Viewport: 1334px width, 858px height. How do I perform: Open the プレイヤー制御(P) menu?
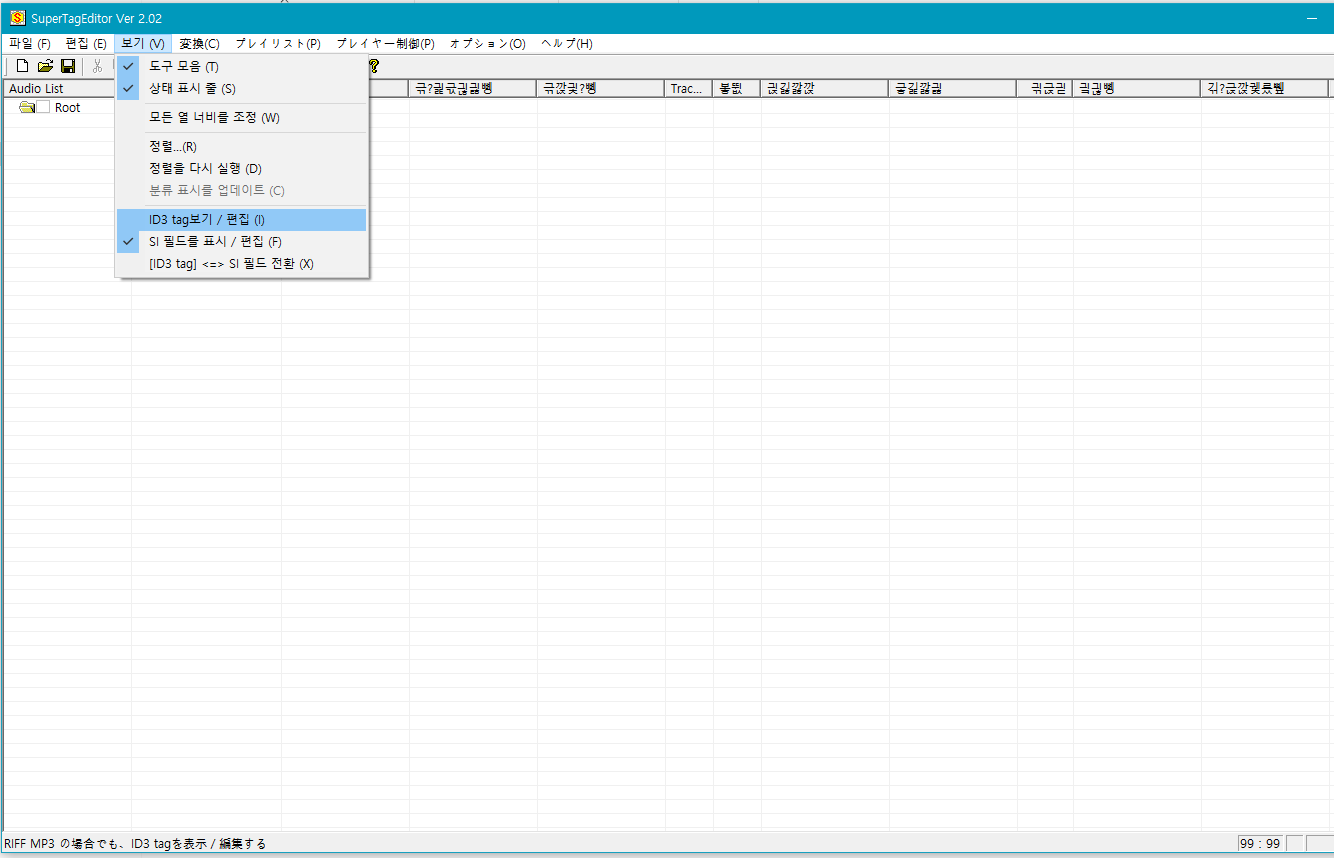[x=385, y=44]
